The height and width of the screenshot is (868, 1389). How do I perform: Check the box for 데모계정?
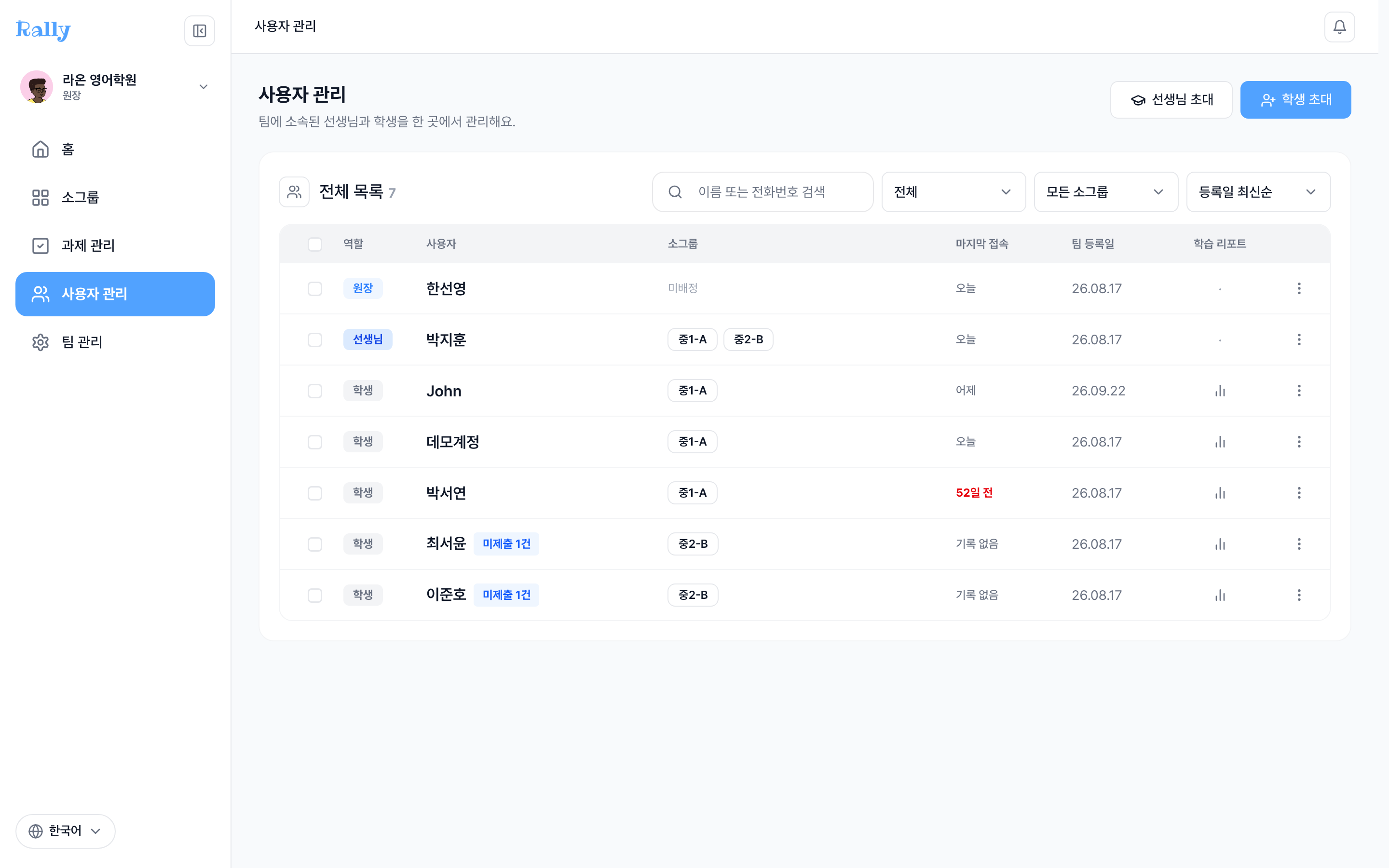(314, 442)
